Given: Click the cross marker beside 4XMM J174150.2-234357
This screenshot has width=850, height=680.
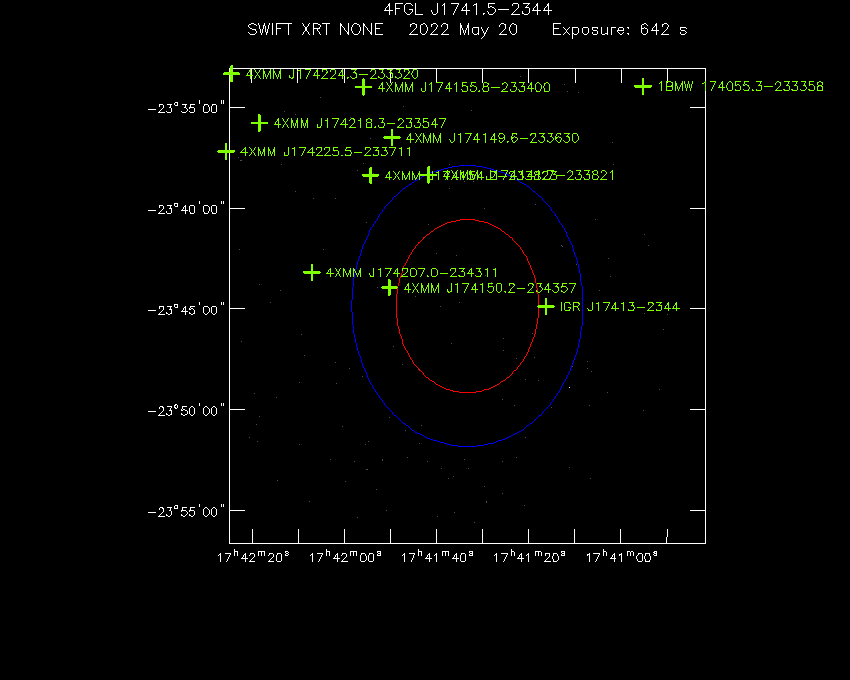Looking at the screenshot, I should [389, 287].
